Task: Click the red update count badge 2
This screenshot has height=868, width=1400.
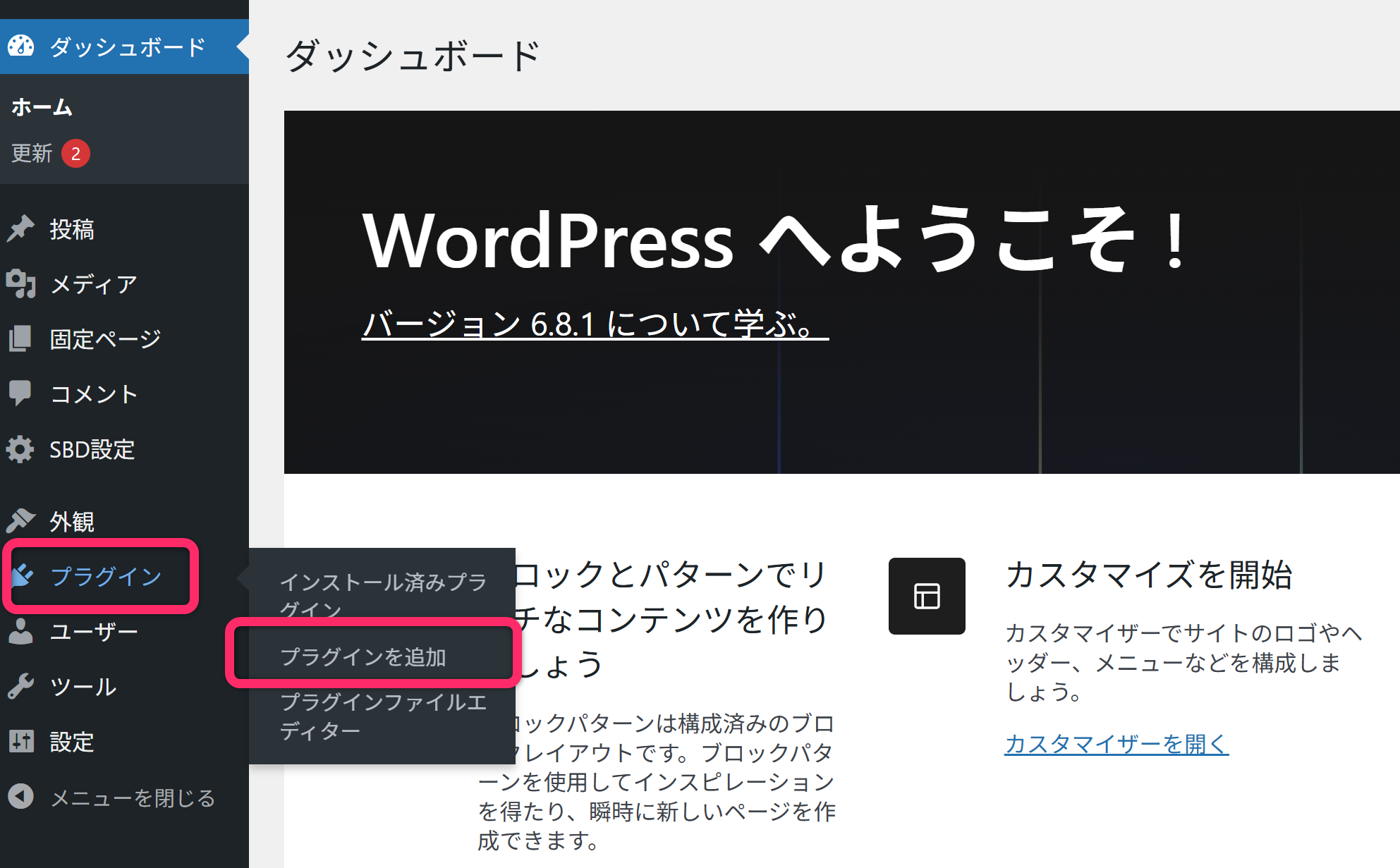Action: pyautogui.click(x=75, y=154)
